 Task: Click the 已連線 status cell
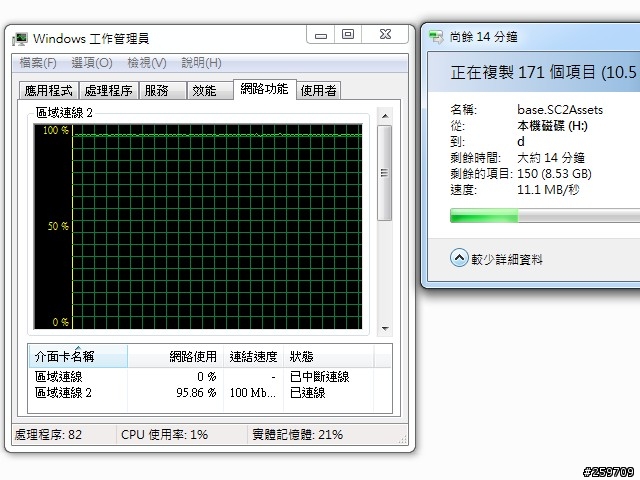[307, 393]
